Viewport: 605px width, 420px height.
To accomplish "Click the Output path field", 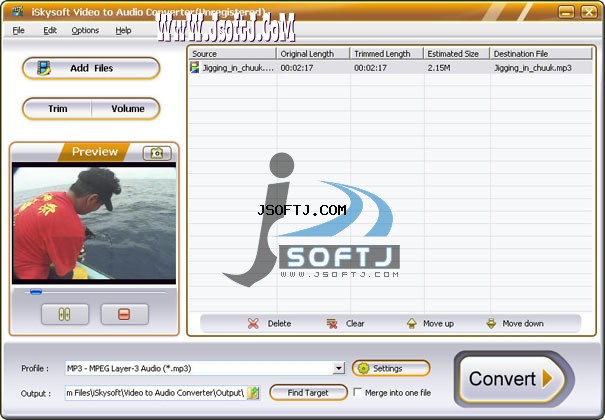I will click(x=156, y=393).
